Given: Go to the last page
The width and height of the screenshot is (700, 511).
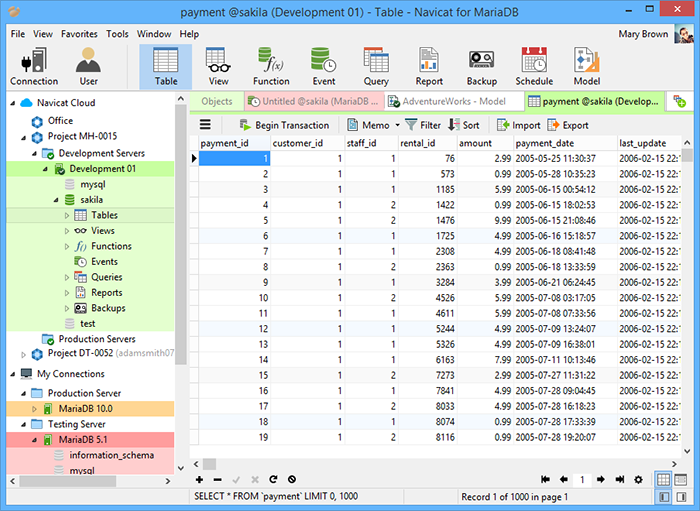Looking at the screenshot, I should (620, 479).
